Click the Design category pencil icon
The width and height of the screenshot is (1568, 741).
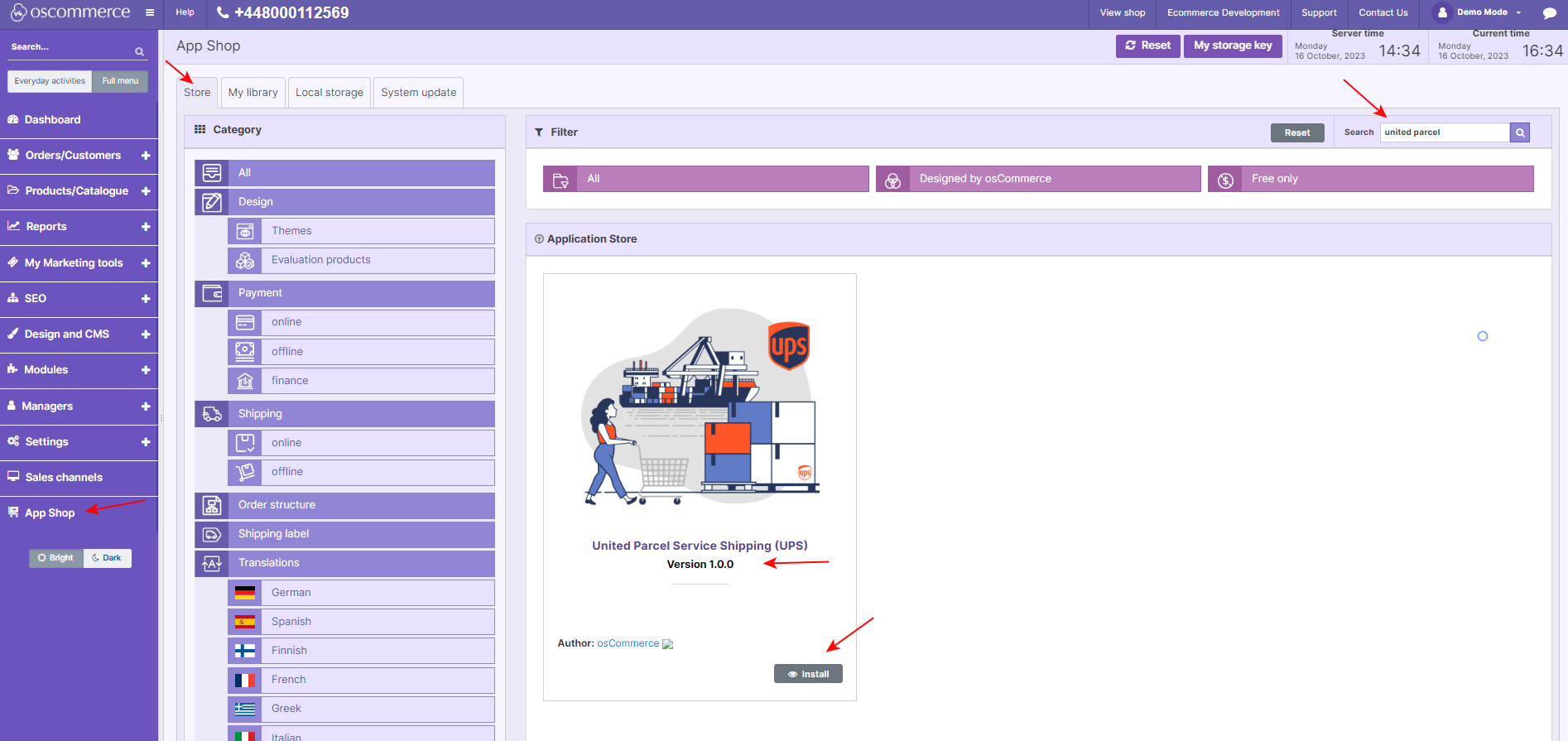pos(212,202)
